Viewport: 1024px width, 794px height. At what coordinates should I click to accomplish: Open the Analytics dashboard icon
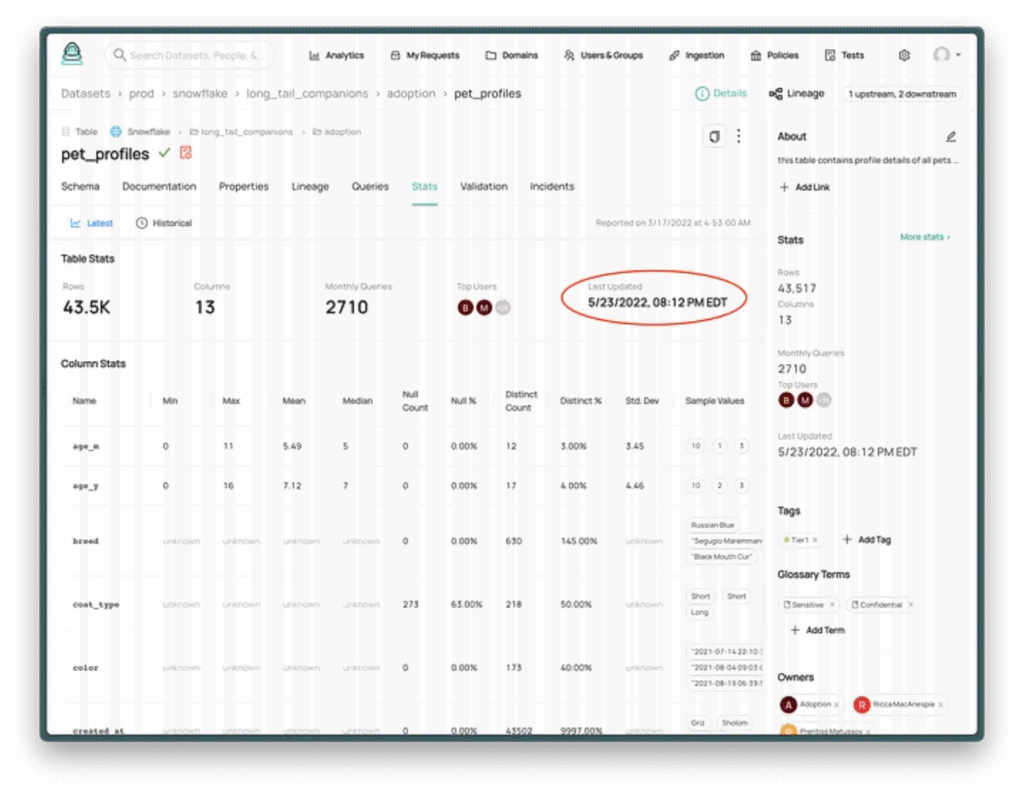click(314, 55)
